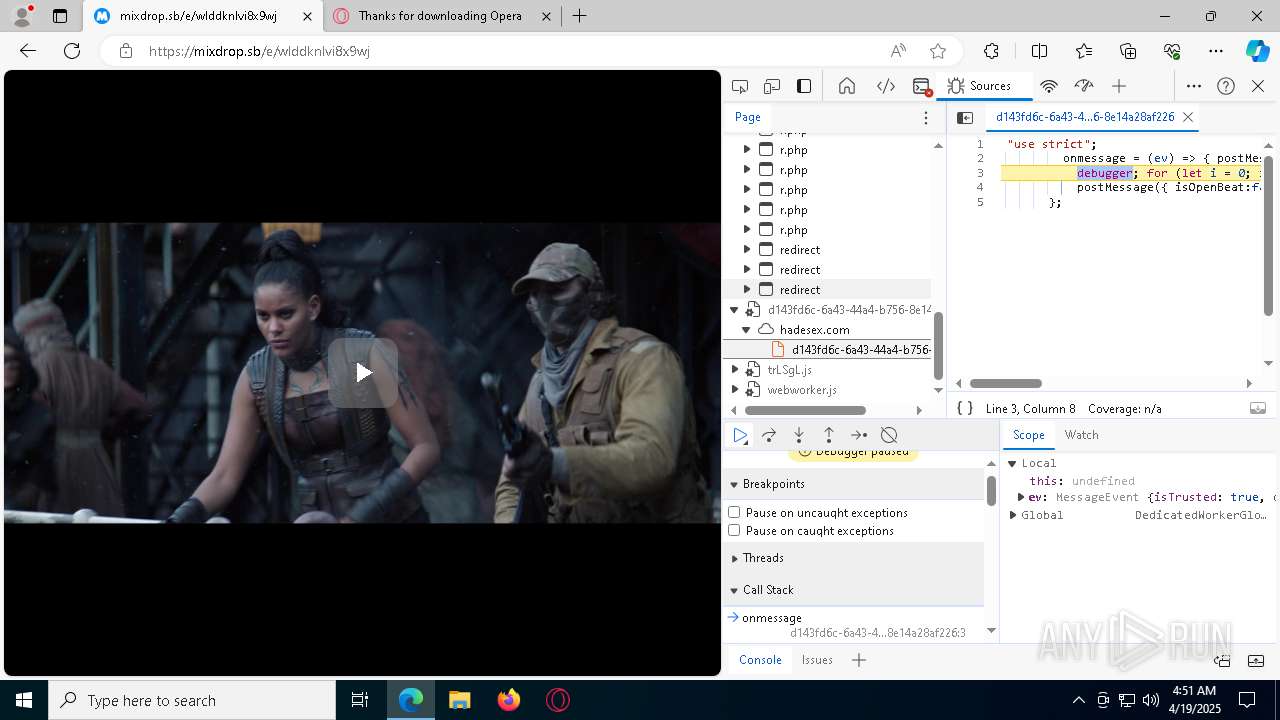
Task: Step over next function call
Action: tap(769, 435)
